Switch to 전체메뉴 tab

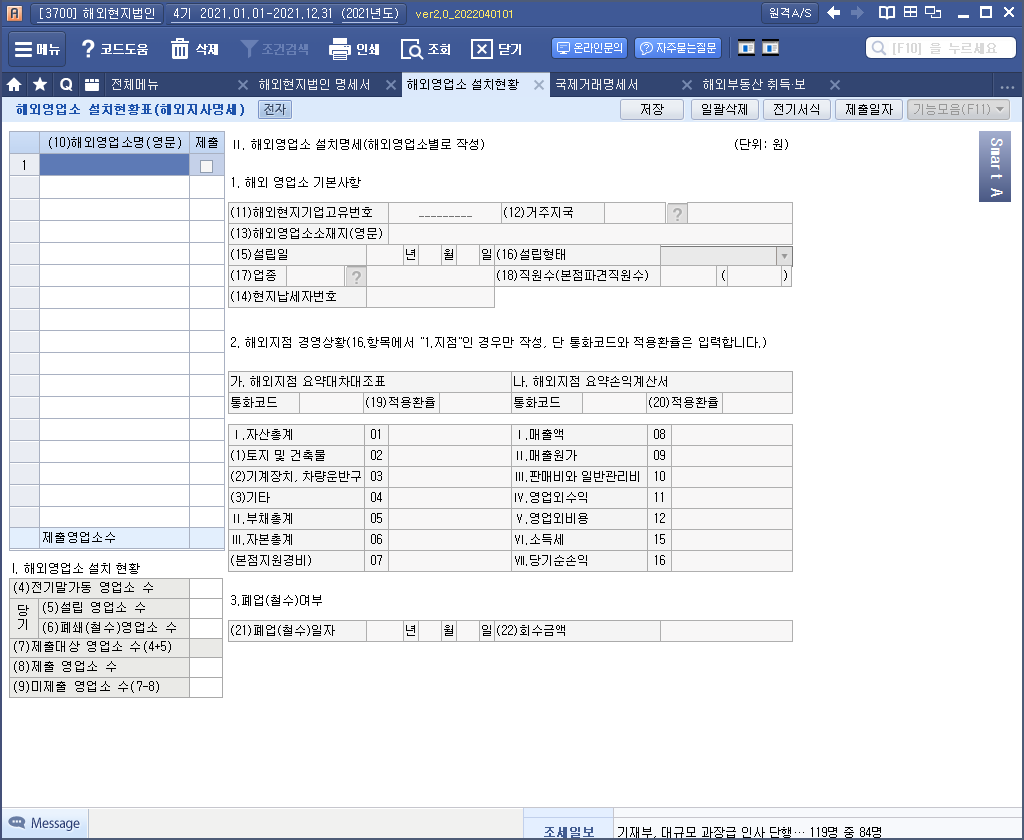click(134, 84)
